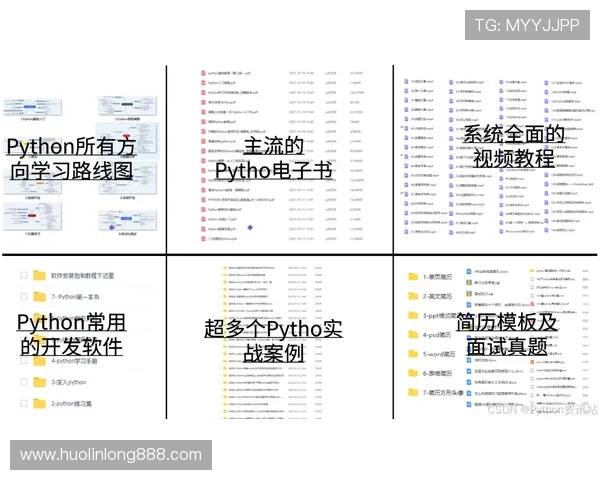Open the 6-表格简历 folder icon
The width and height of the screenshot is (600, 480).
(x=413, y=372)
